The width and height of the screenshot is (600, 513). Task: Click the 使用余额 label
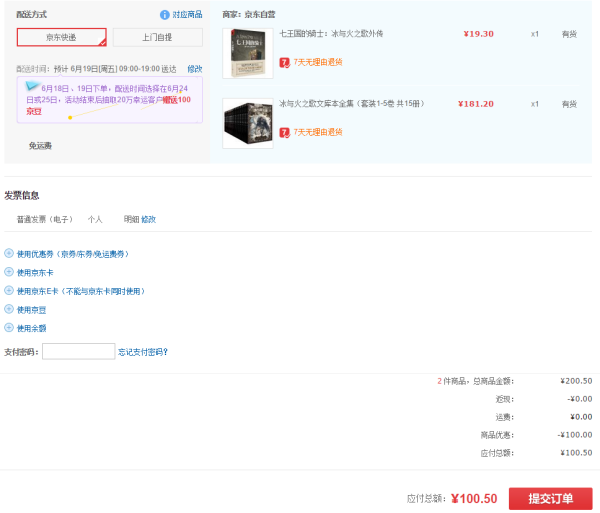(31, 328)
